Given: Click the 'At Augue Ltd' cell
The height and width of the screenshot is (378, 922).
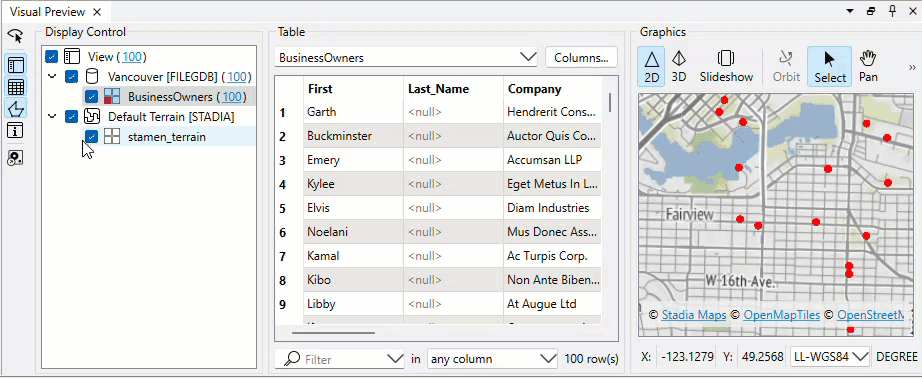Looking at the screenshot, I should (553, 304).
